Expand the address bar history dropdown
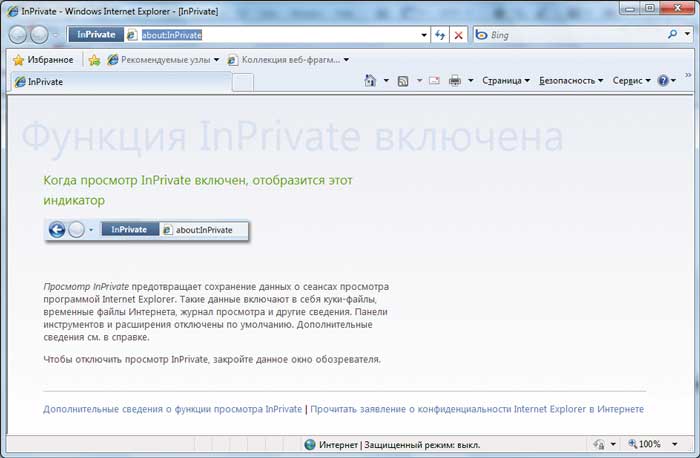 [x=424, y=35]
